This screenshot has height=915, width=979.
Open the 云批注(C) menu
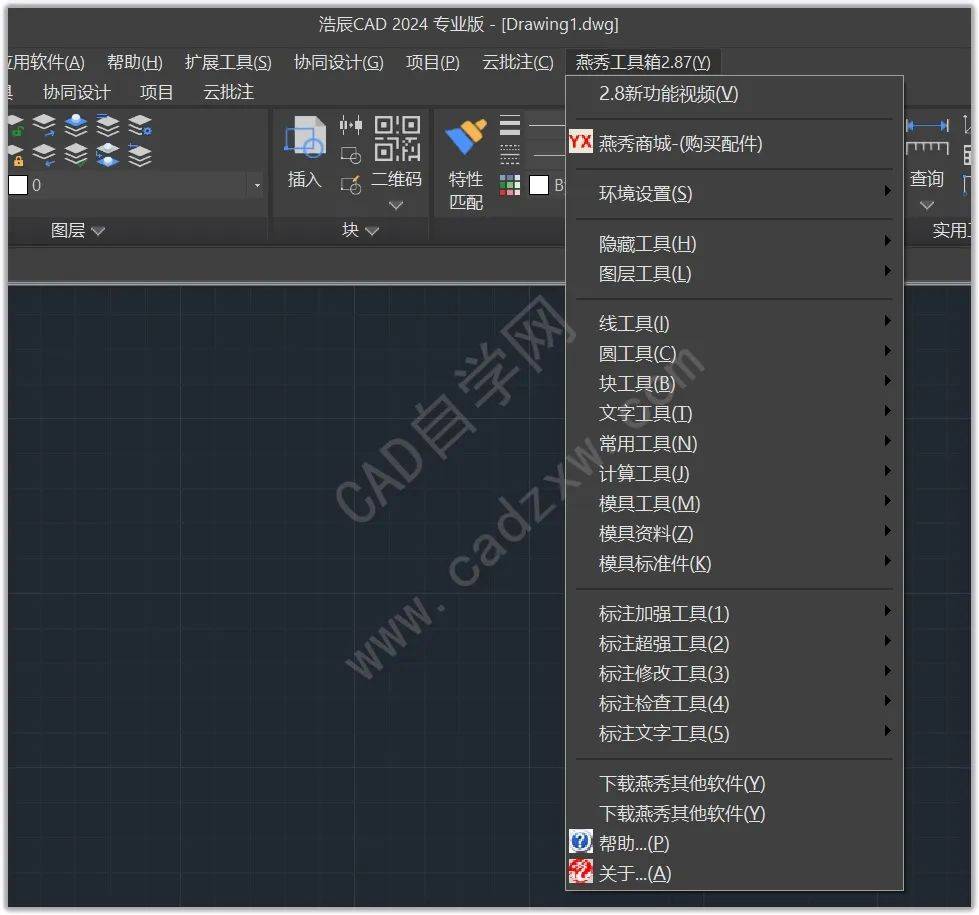tap(518, 62)
